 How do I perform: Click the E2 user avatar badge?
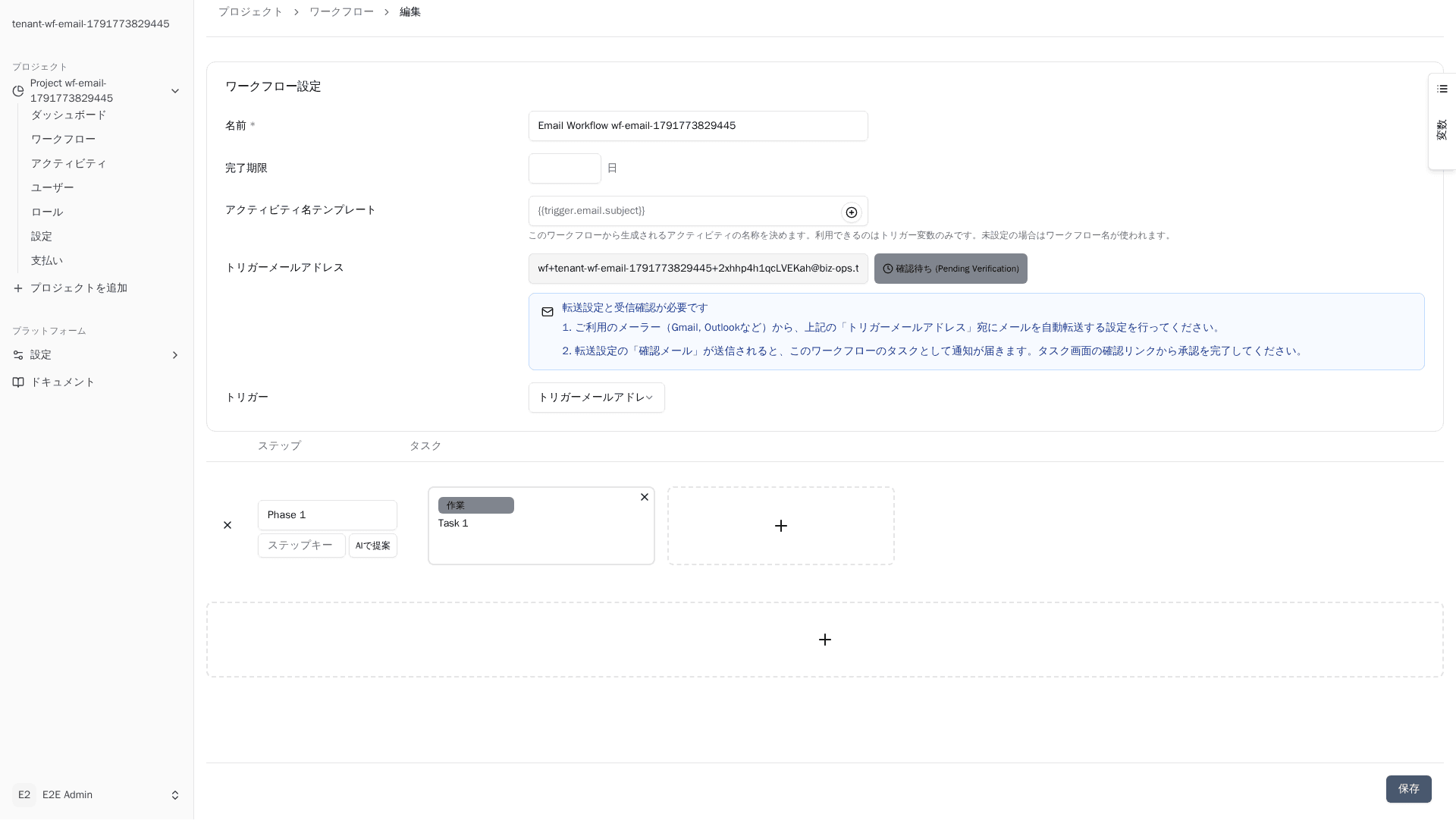click(x=24, y=795)
